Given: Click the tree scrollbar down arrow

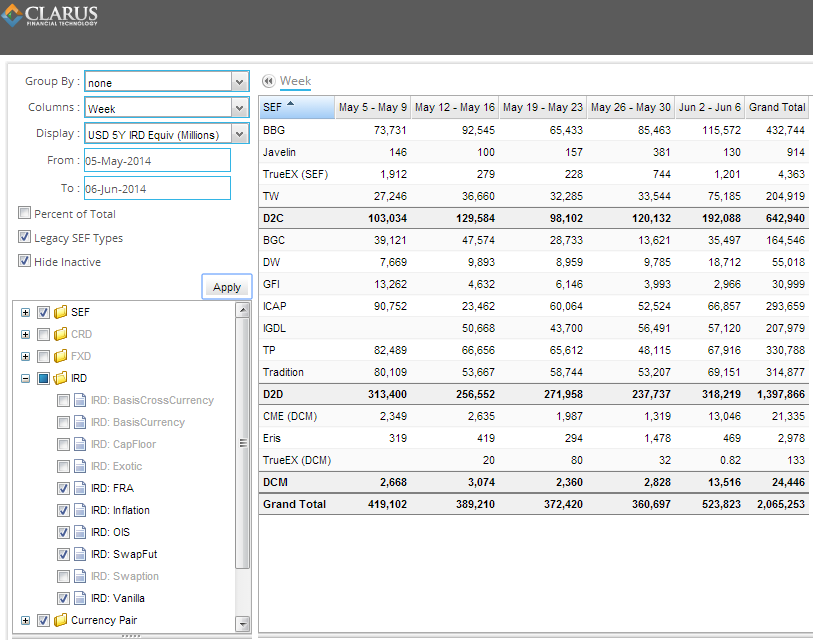Looking at the screenshot, I should coord(243,624).
